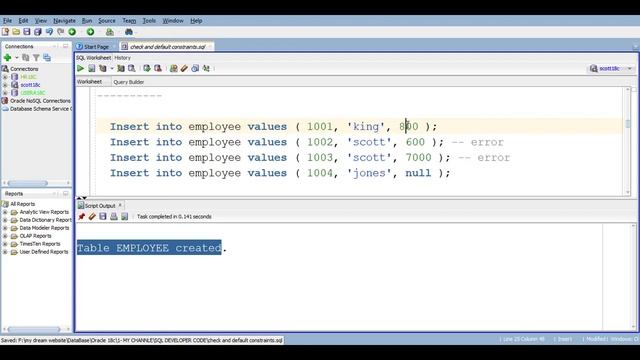This screenshot has width=640, height=360.
Task: Open the Explain Plan dropdown arrow
Action: [x=111, y=69]
